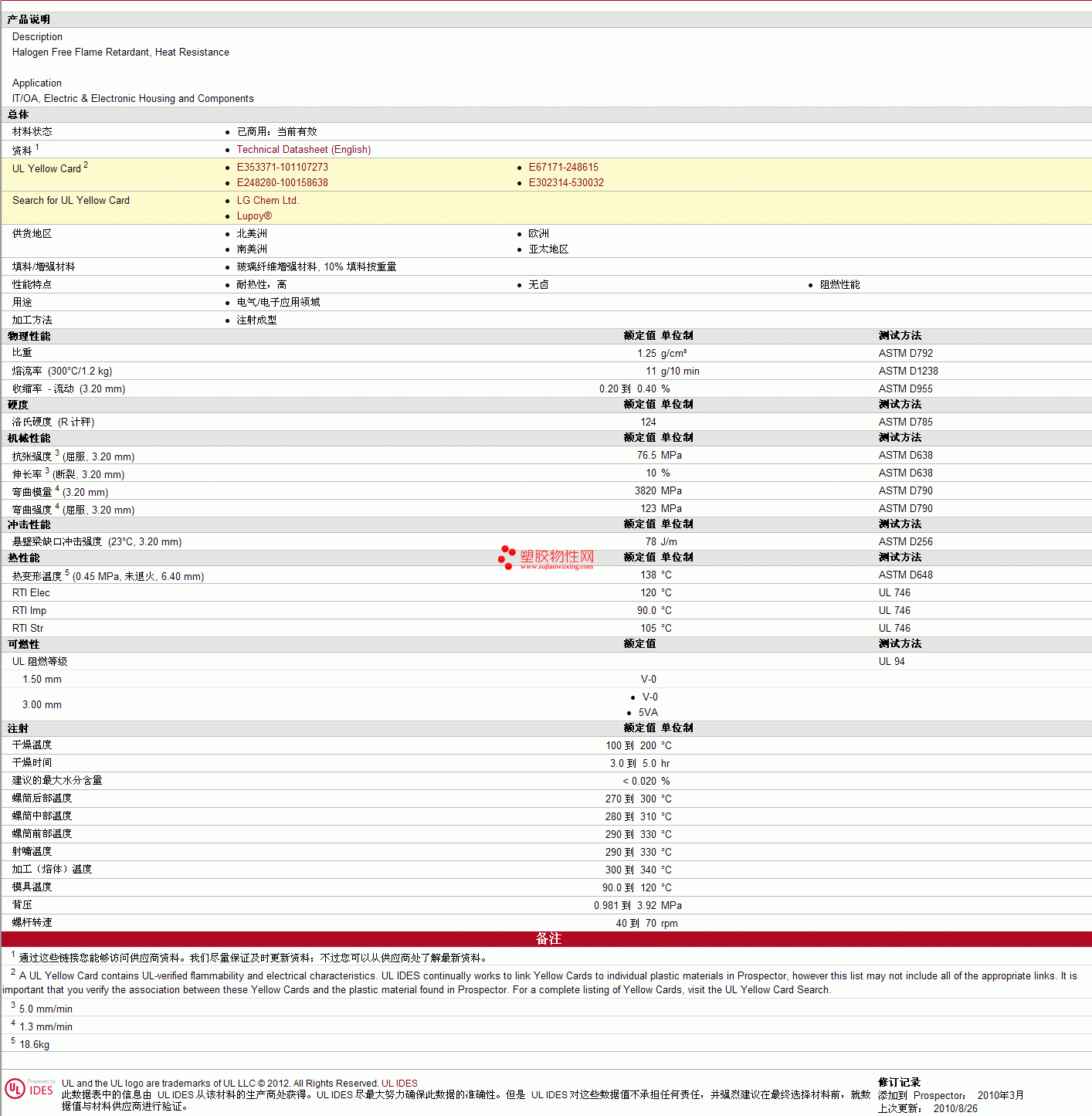The image size is (1092, 1116).
Task: Open yellow card E353371-101107273
Action: pyautogui.click(x=283, y=168)
